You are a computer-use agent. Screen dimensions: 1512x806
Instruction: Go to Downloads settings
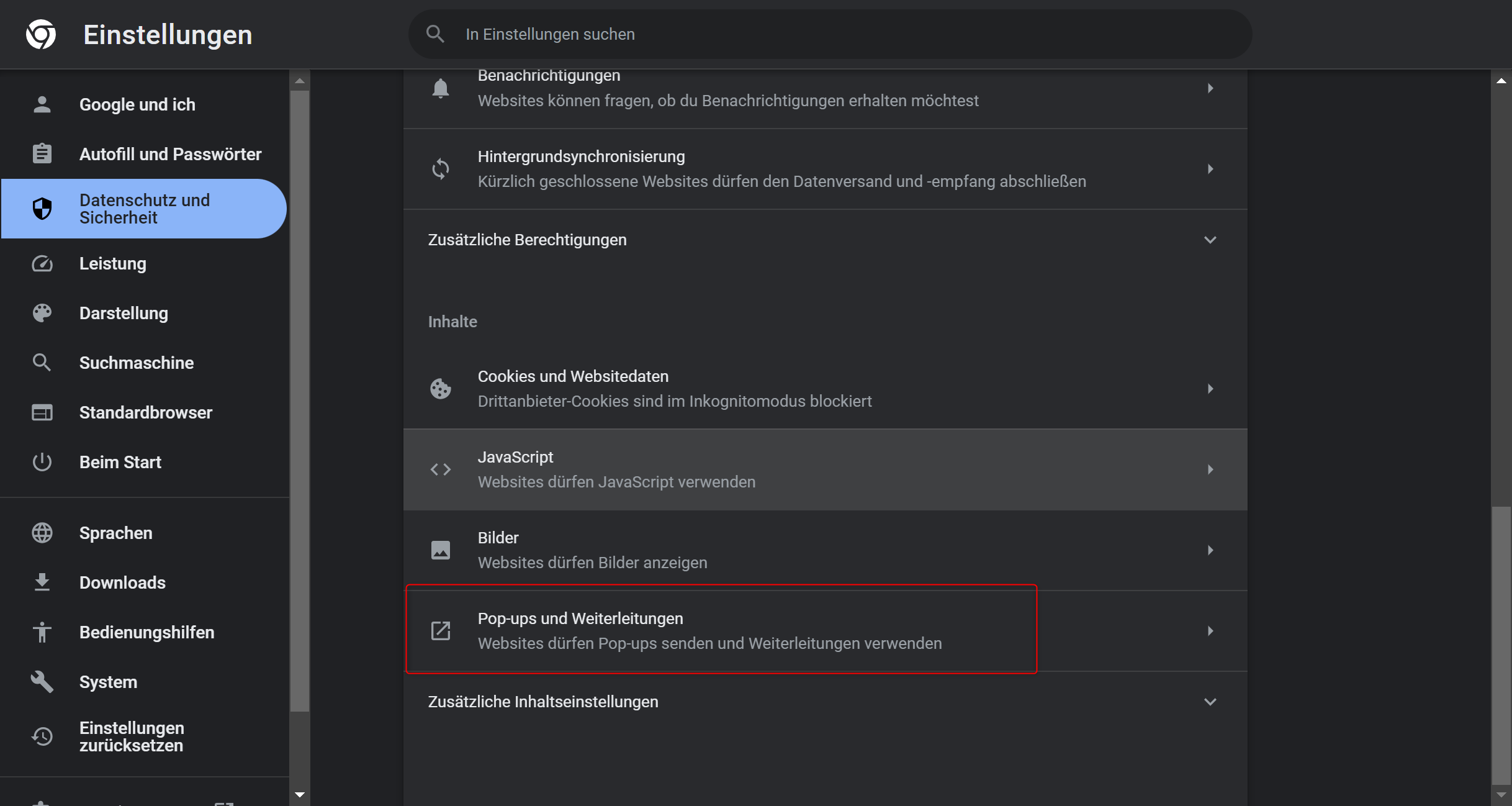coord(122,582)
